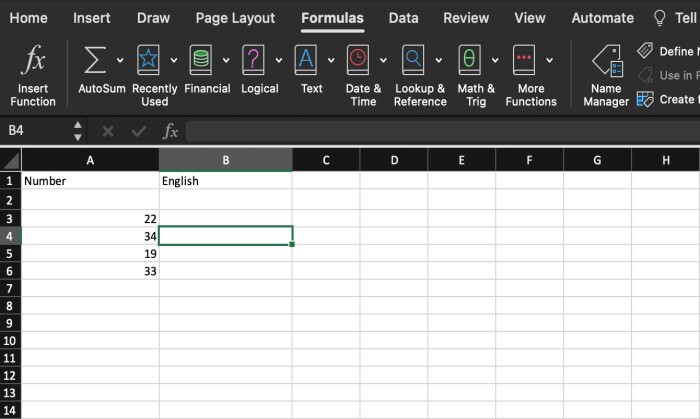Open Recently Used functions star icon
700x419 pixels.
149,60
